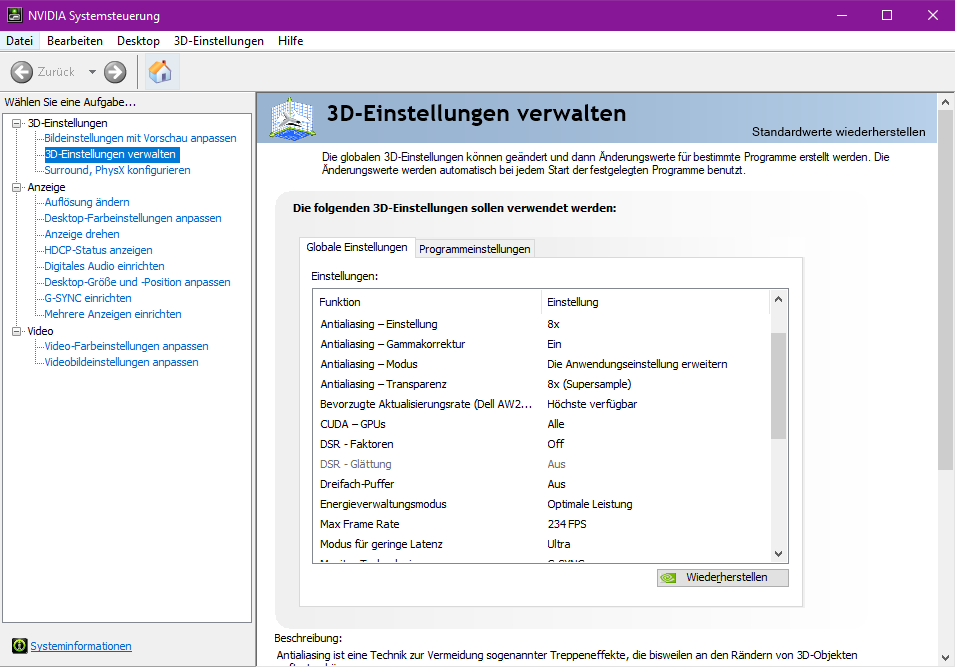Open the history dropdown next to Zurück
This screenshot has height=668, width=955.
tap(92, 72)
